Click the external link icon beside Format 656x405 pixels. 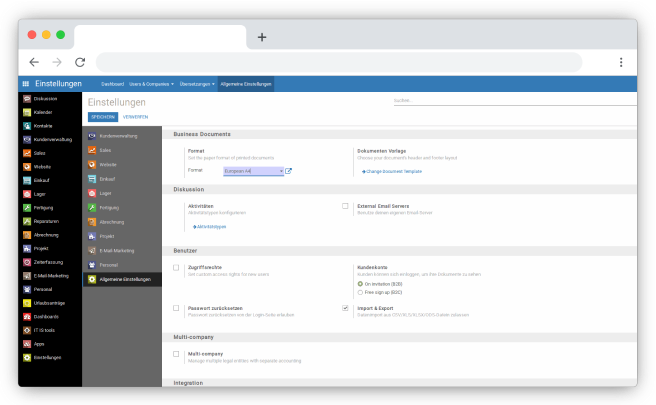pyautogui.click(x=289, y=171)
